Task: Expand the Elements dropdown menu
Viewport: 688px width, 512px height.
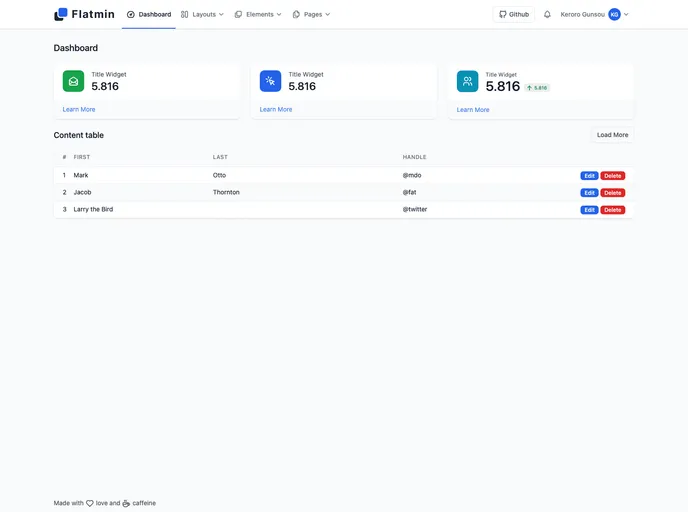Action: (x=258, y=14)
